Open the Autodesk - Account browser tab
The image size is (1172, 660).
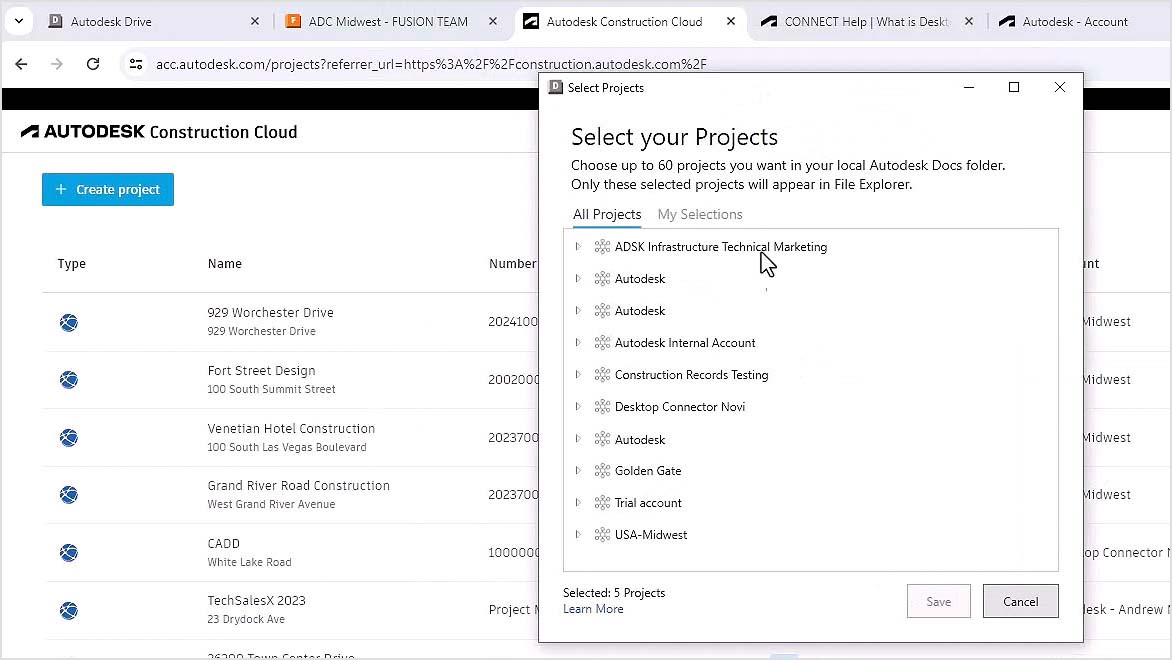[1075, 22]
